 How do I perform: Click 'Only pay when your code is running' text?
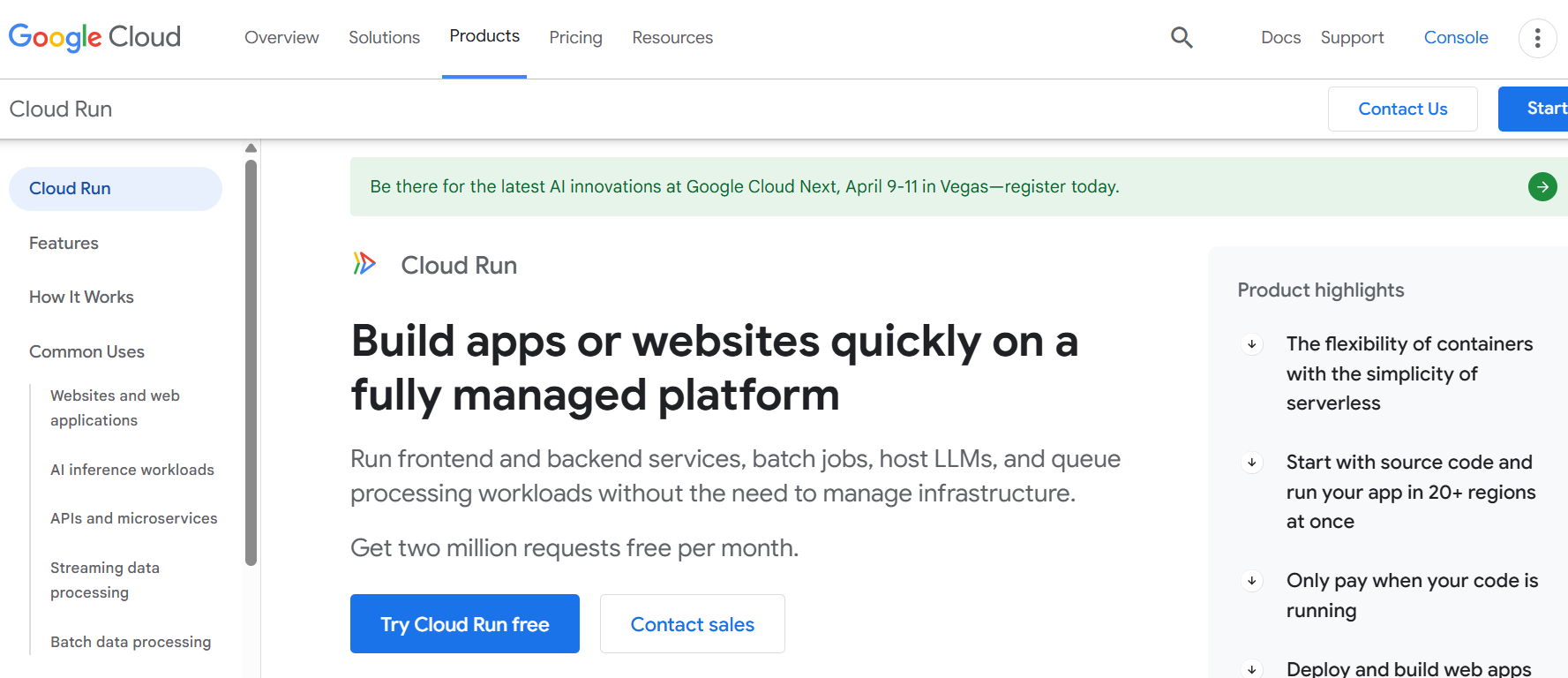[x=1412, y=595]
